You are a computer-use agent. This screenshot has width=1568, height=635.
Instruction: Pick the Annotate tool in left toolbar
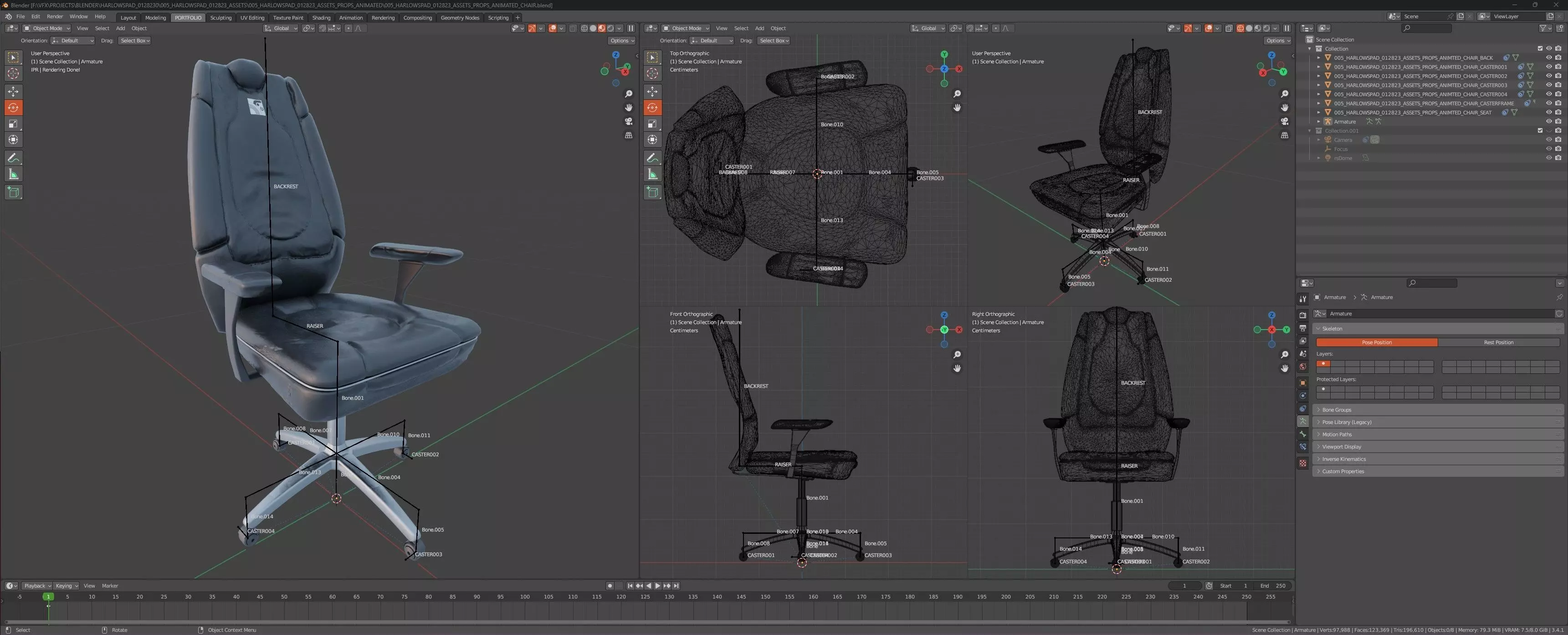coord(13,158)
